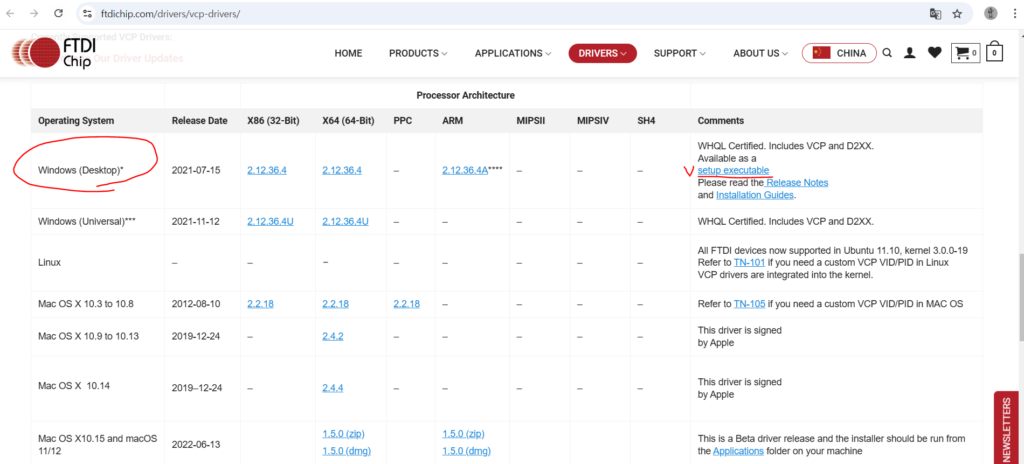Open the Applications folder link
The height and width of the screenshot is (464, 1024).
738,451
